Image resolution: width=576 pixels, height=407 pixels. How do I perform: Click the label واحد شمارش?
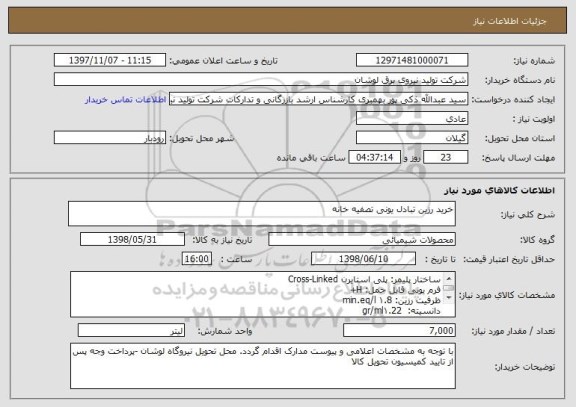[225, 331]
